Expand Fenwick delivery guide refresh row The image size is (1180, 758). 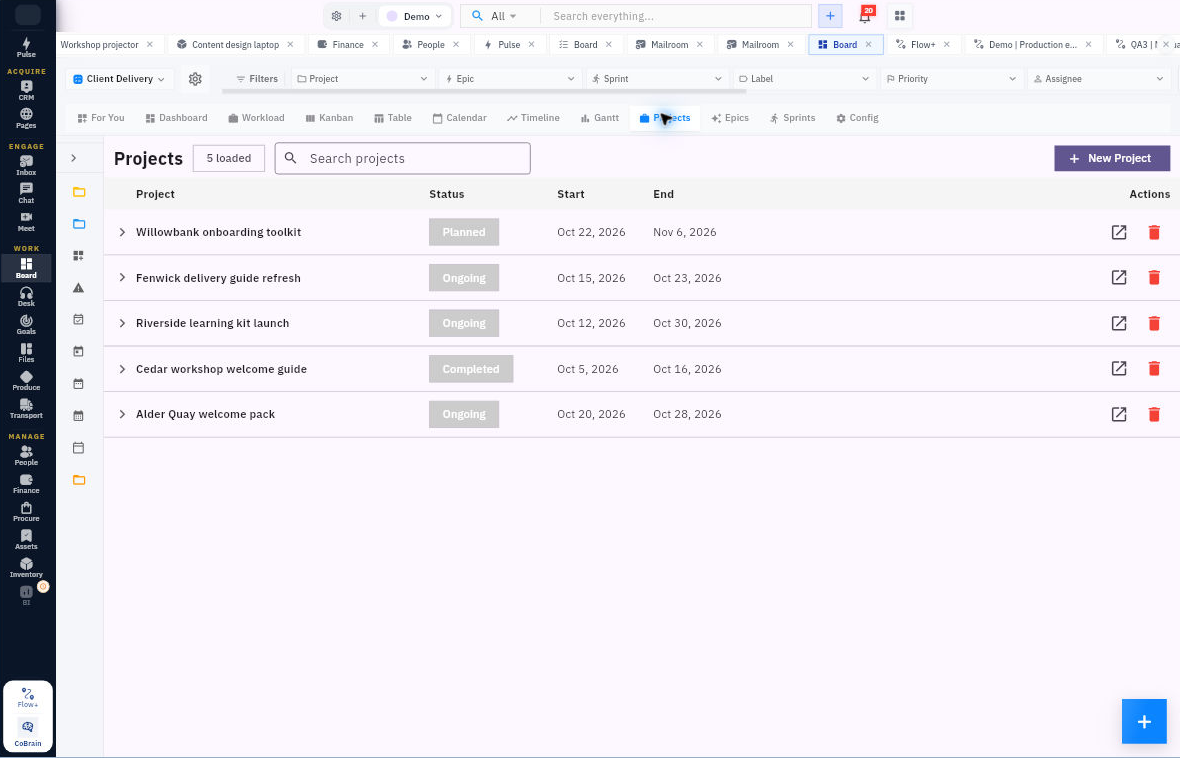[x=122, y=278]
